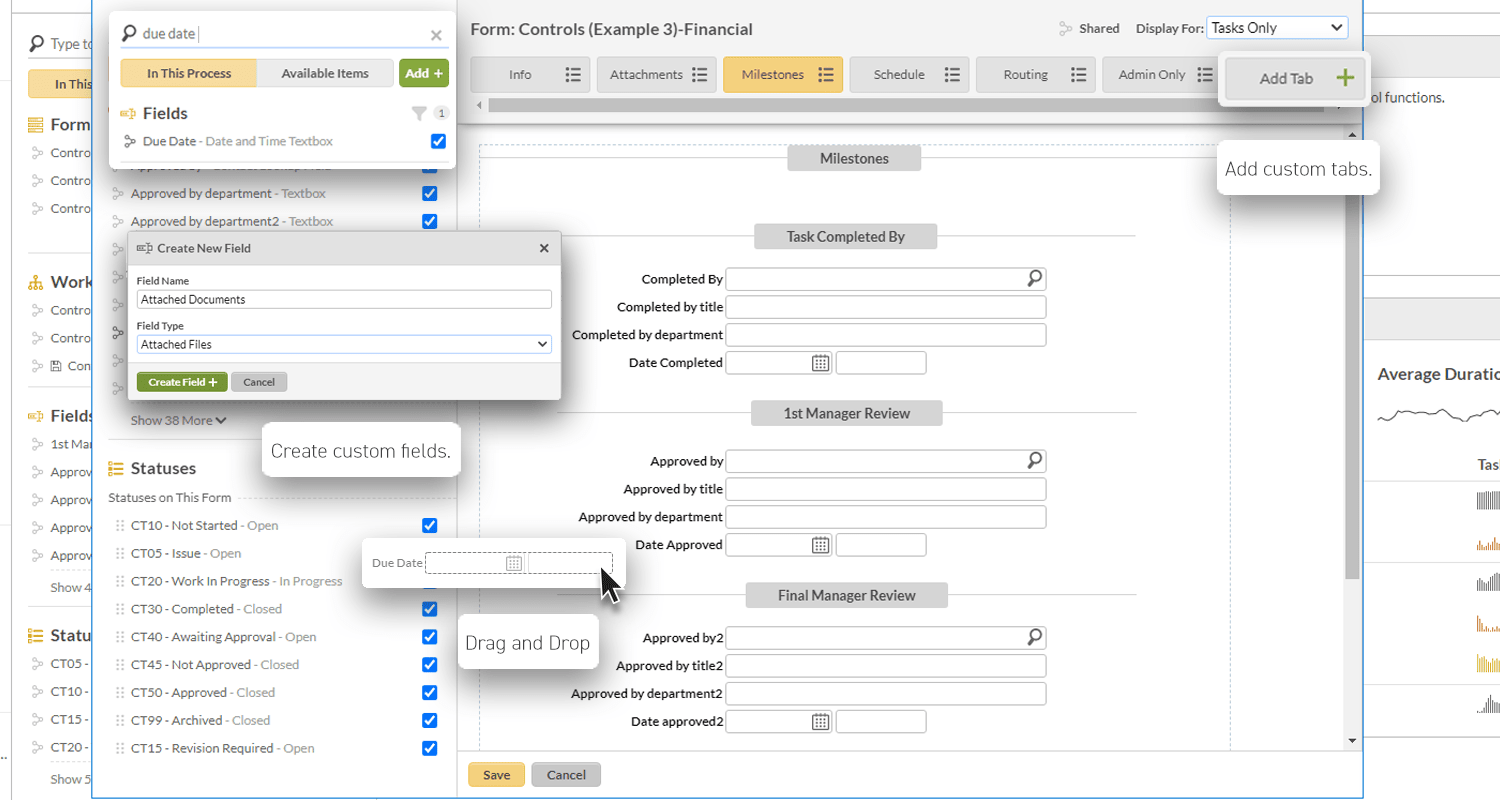Click the Completed By lookup magnifier
Image resolution: width=1500 pixels, height=800 pixels.
click(1035, 279)
